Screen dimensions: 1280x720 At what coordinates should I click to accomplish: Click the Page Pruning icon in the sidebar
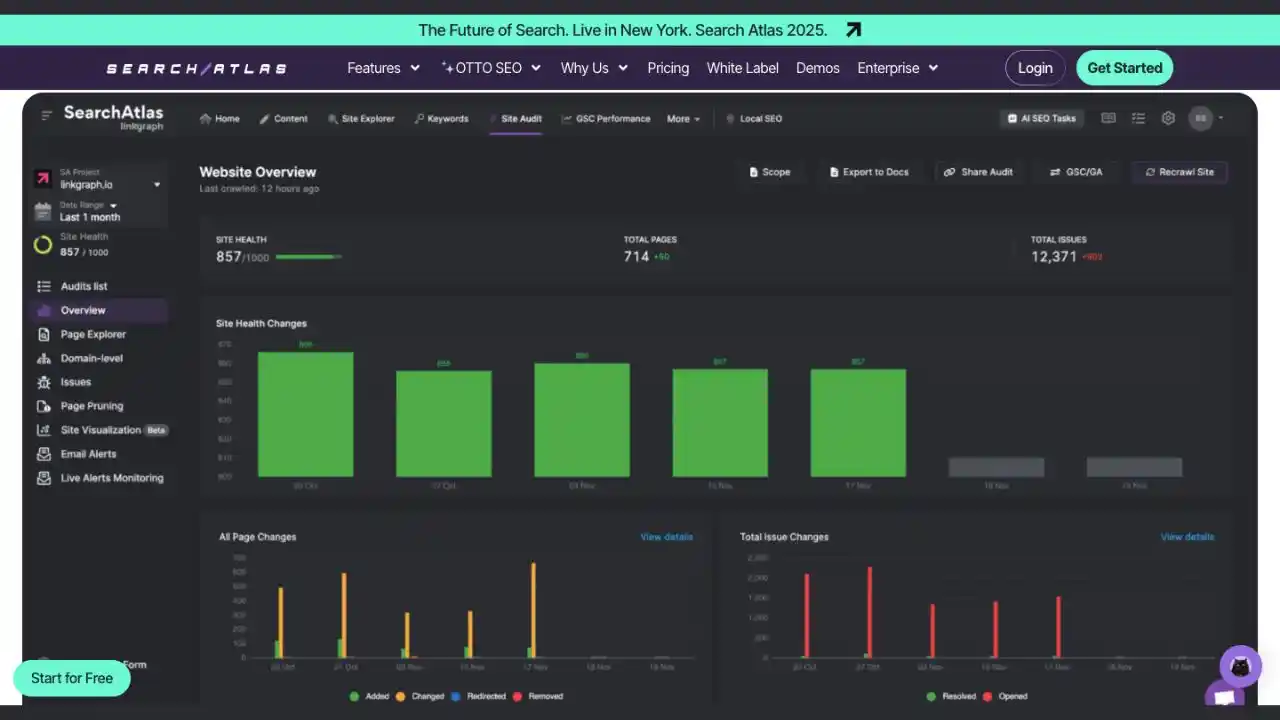tap(43, 406)
